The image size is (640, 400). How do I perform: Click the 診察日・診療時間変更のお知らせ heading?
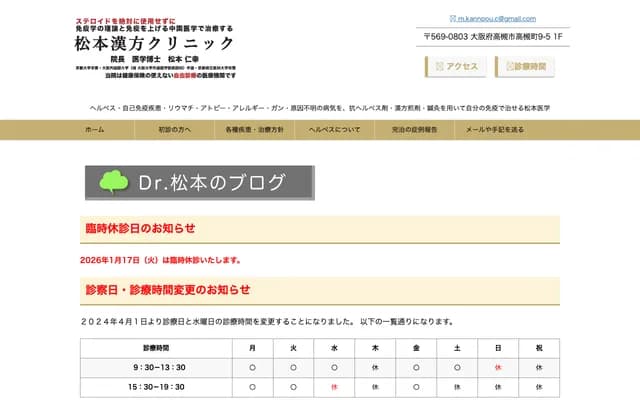(x=168, y=290)
